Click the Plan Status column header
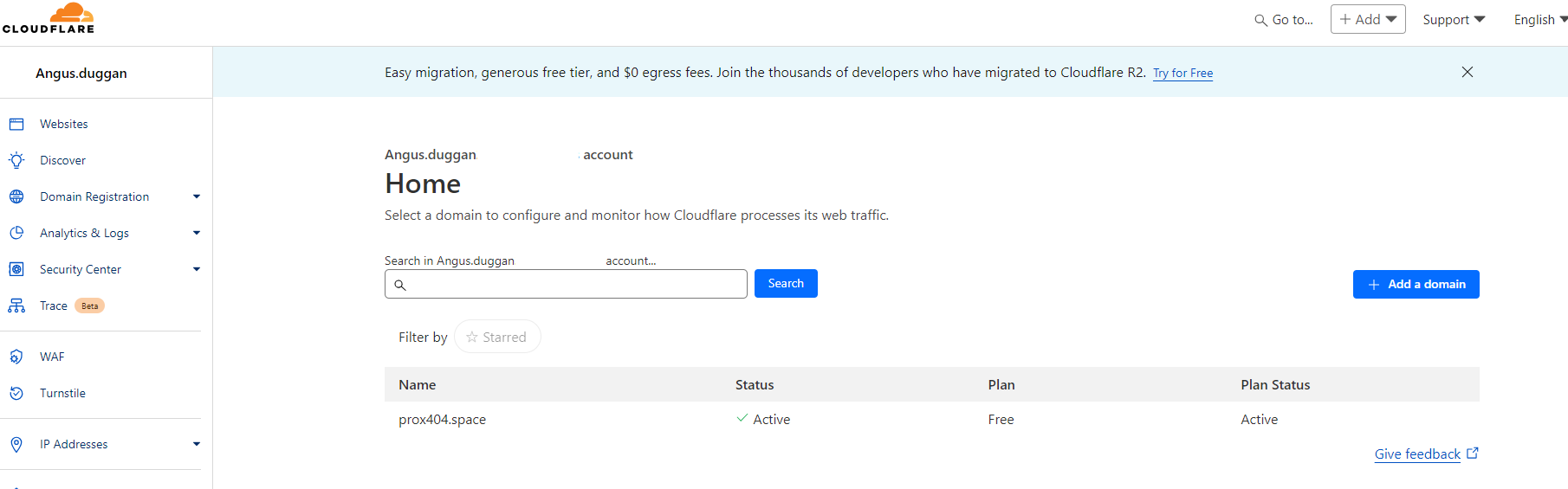The width and height of the screenshot is (1568, 489). coord(1275,384)
